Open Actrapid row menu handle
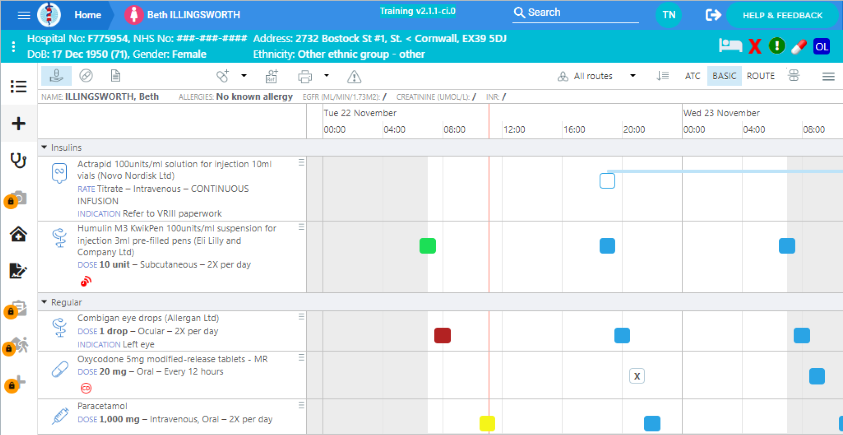The width and height of the screenshot is (843, 435). tap(302, 162)
